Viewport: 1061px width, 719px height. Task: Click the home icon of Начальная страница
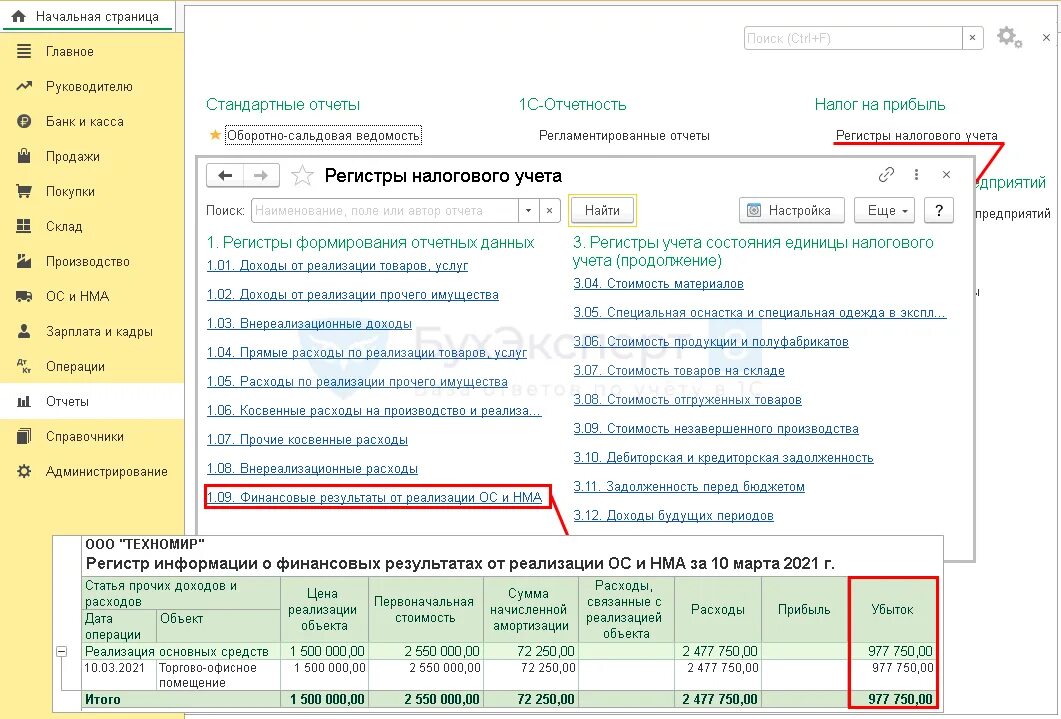(x=19, y=16)
